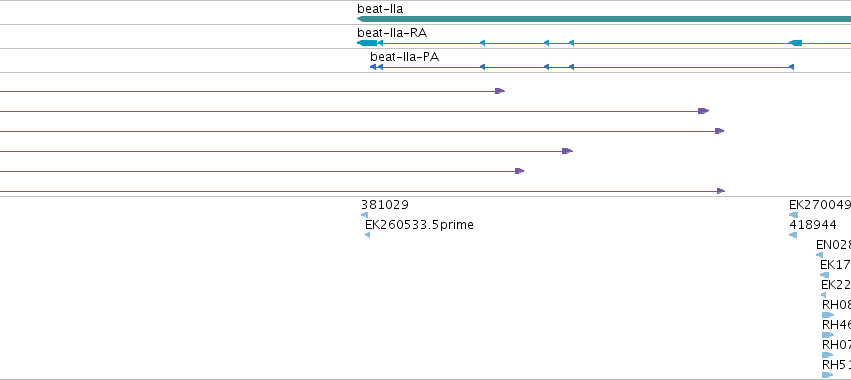Select beat-IIa-RA thick exon block at left end
The width and height of the screenshot is (851, 380).
[x=366, y=43]
